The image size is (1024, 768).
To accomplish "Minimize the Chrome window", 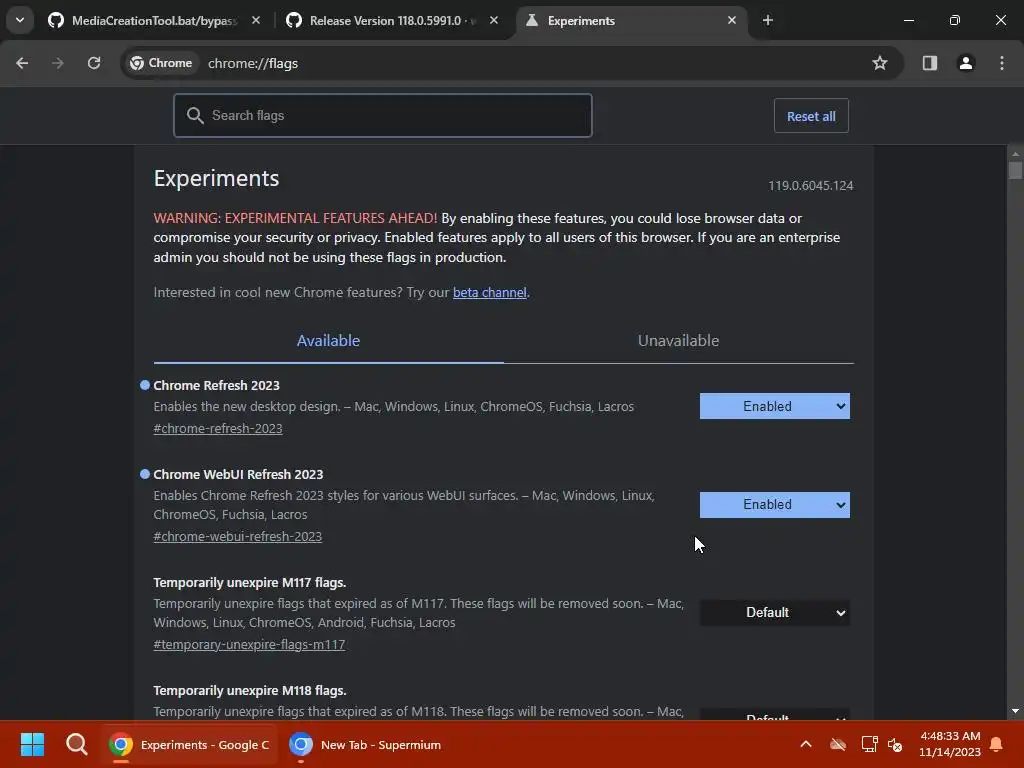I will pos(908,20).
